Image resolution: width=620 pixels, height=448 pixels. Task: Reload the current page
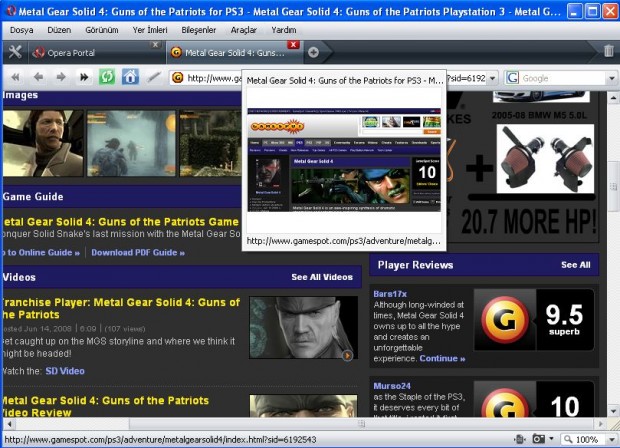click(107, 77)
